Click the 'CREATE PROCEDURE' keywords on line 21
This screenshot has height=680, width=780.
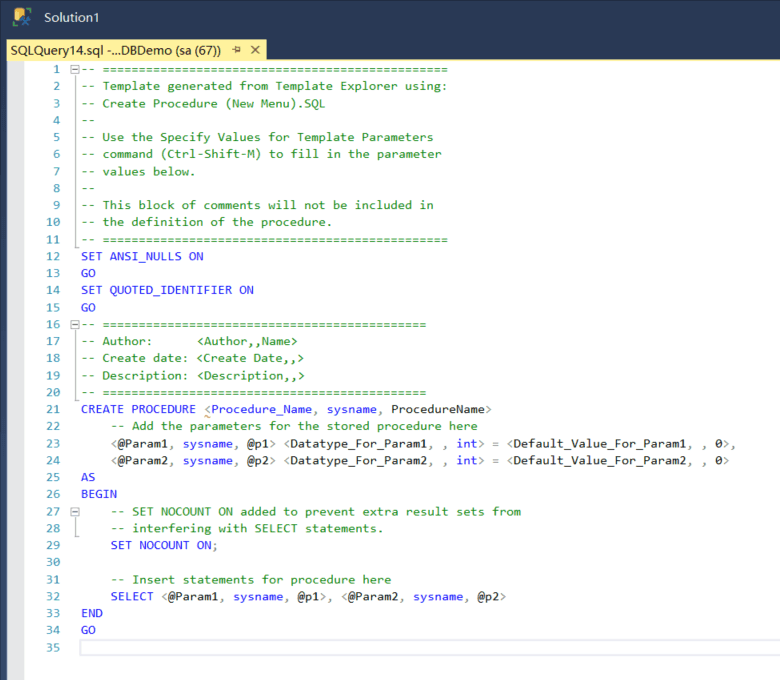138,409
